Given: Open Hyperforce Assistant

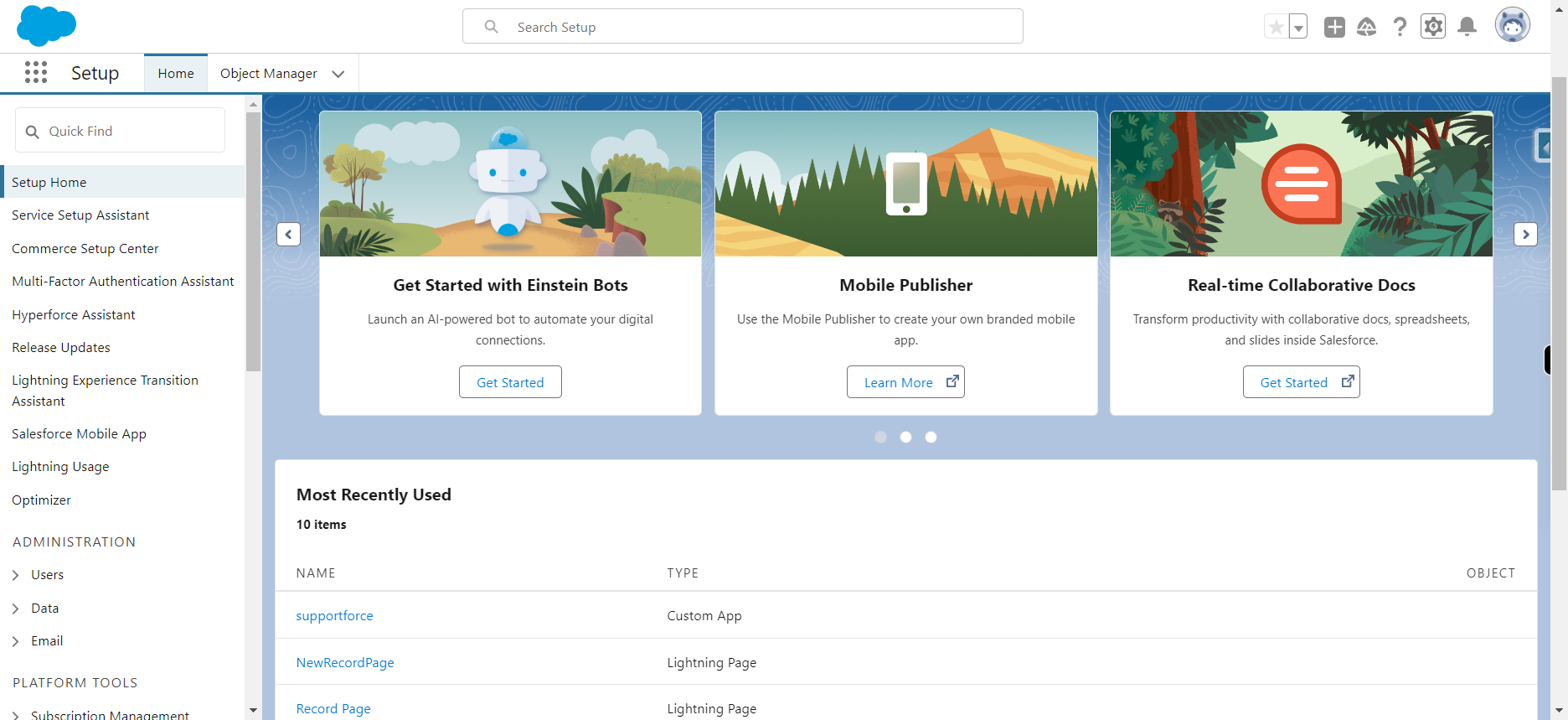Looking at the screenshot, I should coord(74,315).
